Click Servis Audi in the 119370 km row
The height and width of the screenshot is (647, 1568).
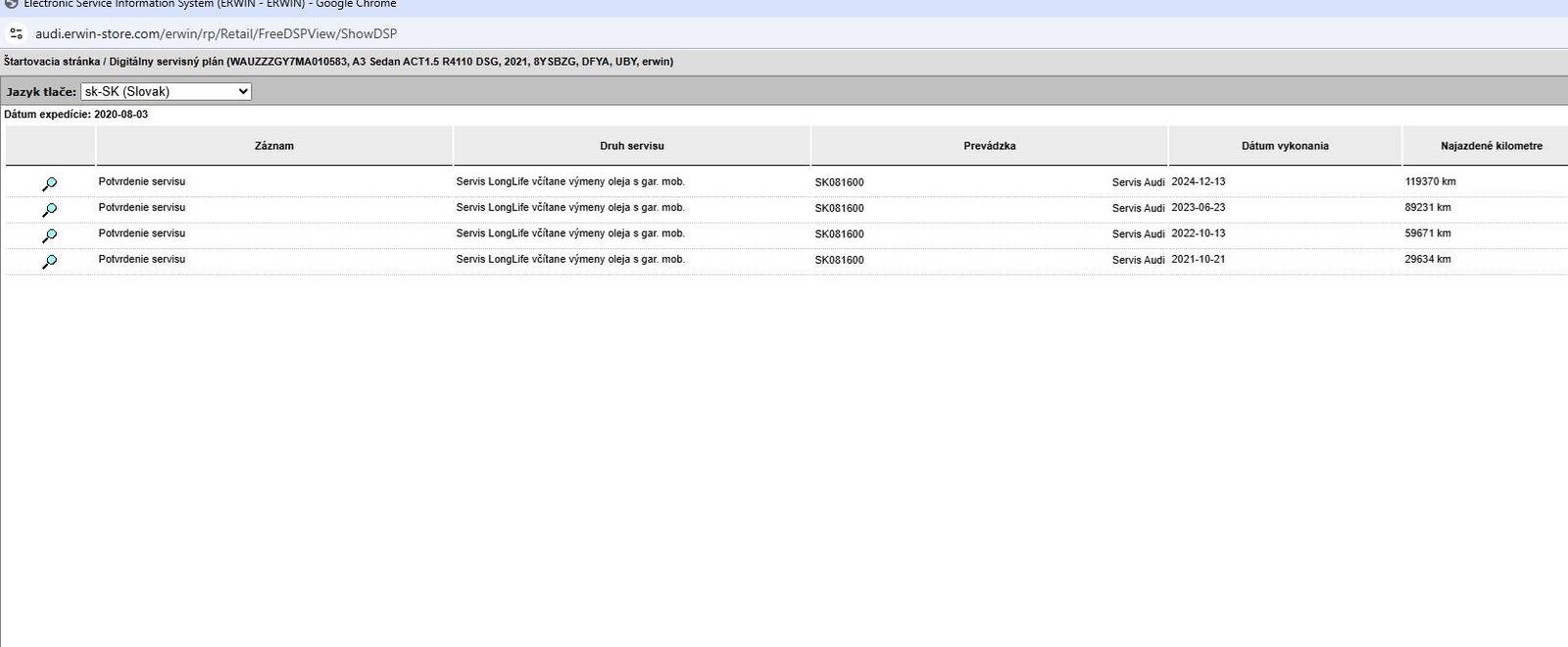click(x=1139, y=182)
